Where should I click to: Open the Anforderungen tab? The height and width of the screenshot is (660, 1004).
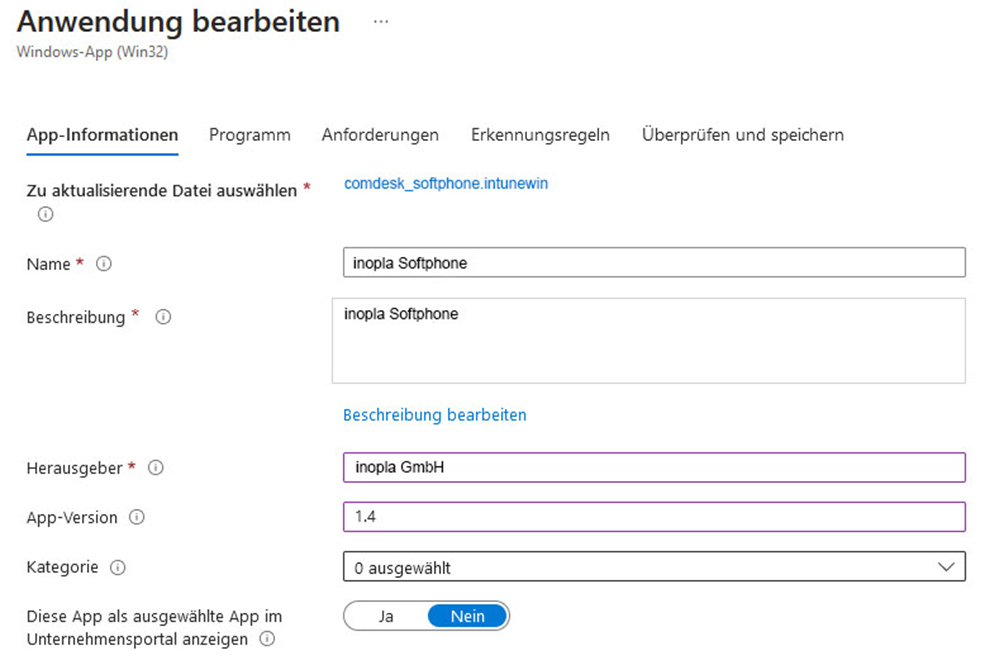coord(380,135)
